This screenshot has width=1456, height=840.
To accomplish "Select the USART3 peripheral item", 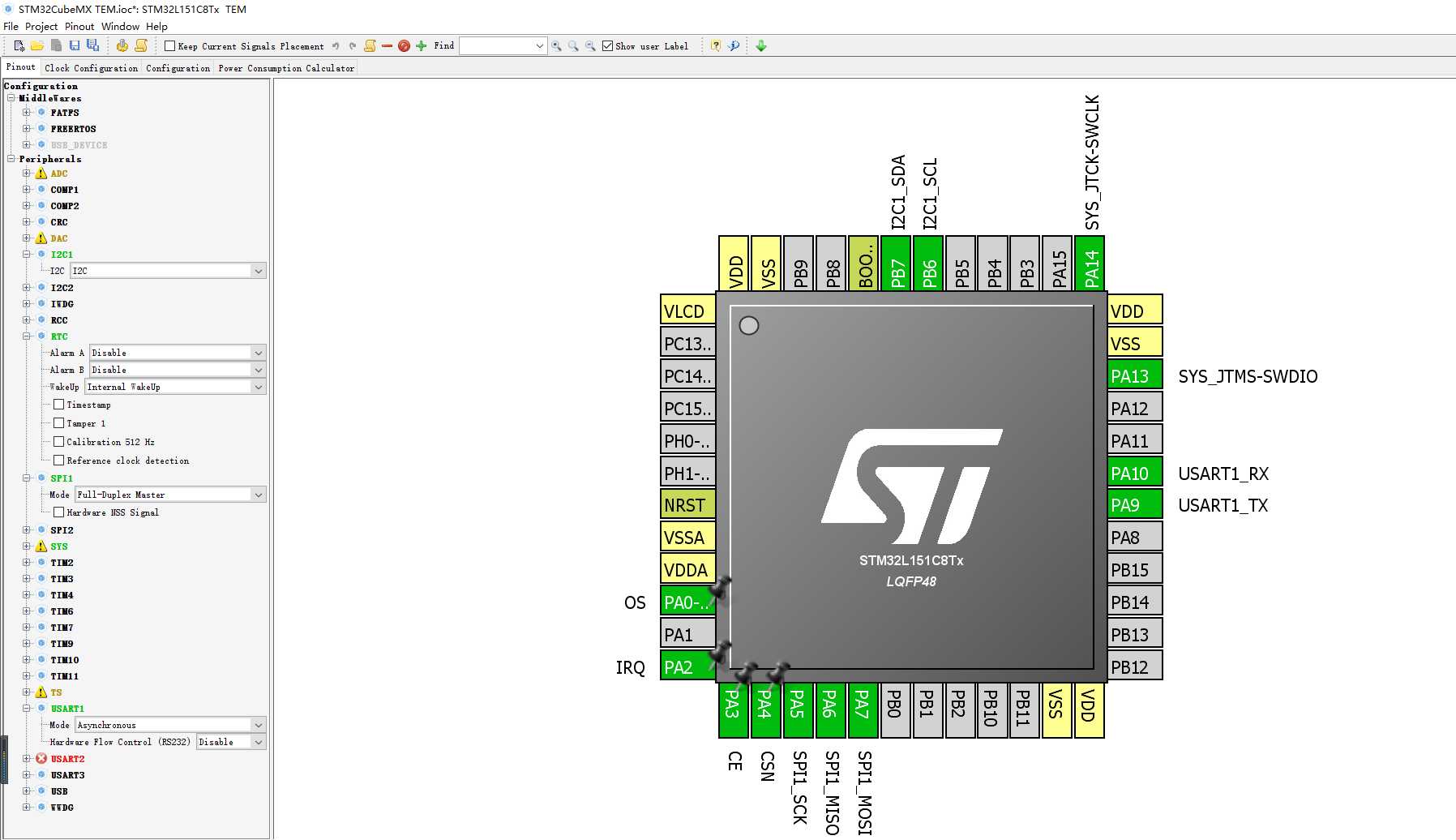I will coord(67,775).
